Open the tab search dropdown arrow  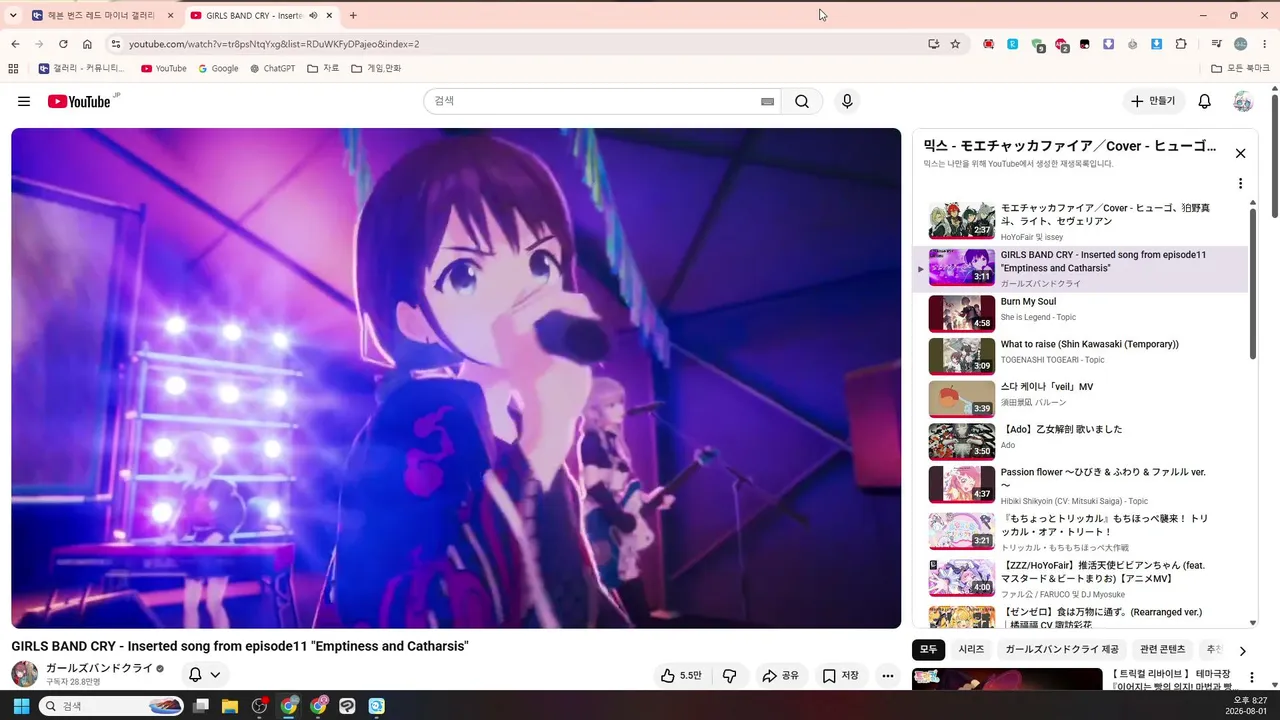[x=13, y=15]
